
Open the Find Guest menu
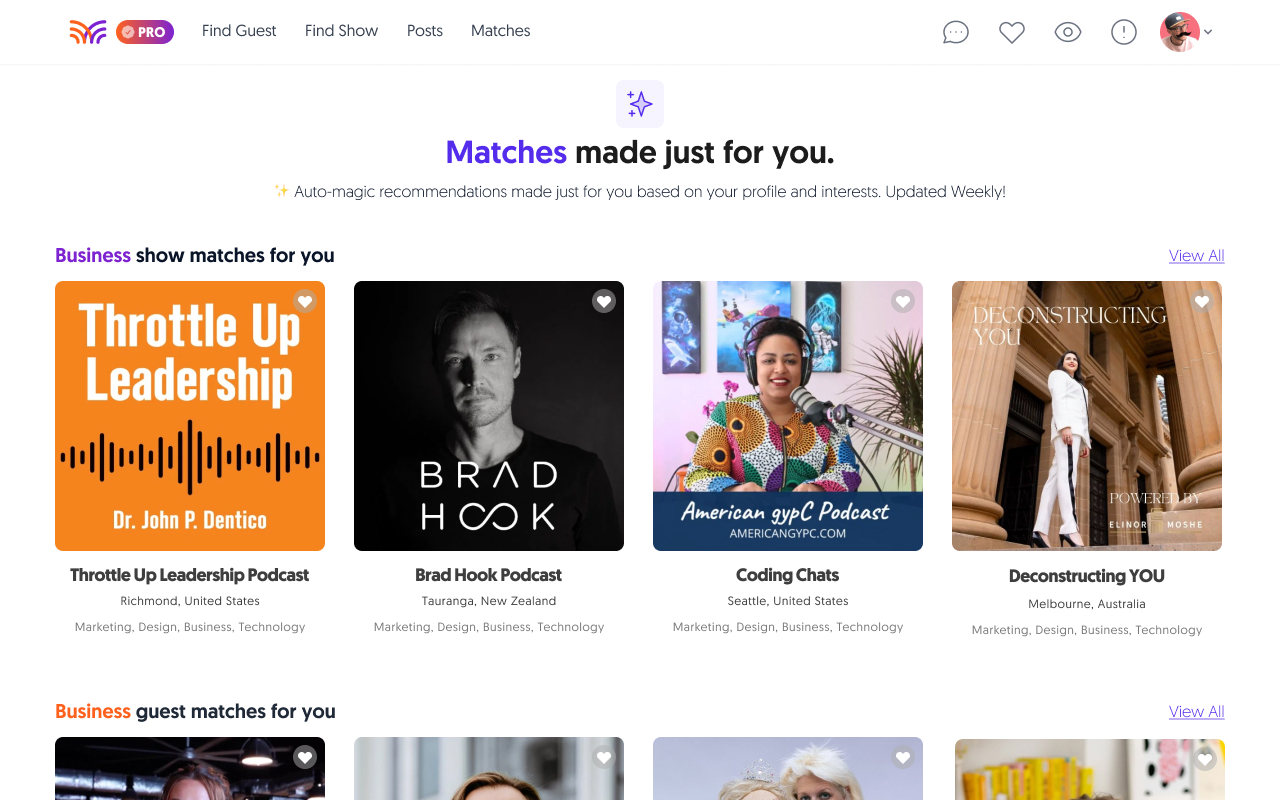[x=239, y=31]
